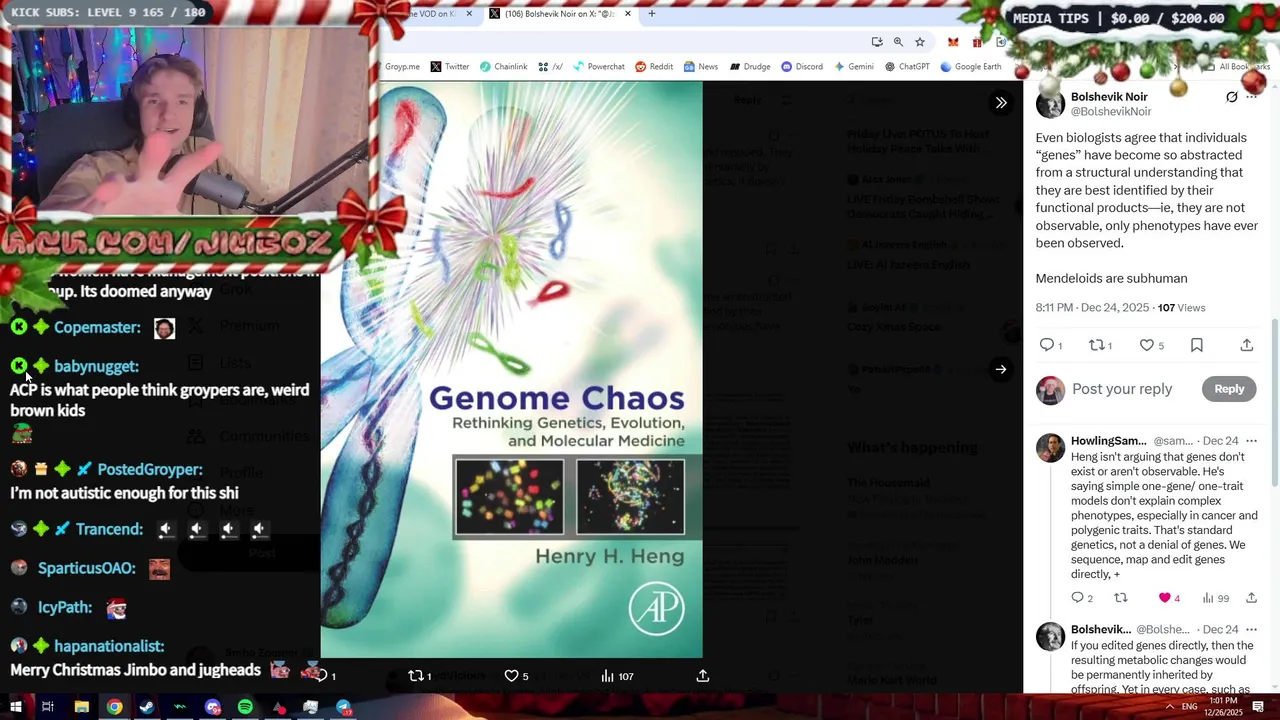Open Chrome from the taskbar

(115, 707)
